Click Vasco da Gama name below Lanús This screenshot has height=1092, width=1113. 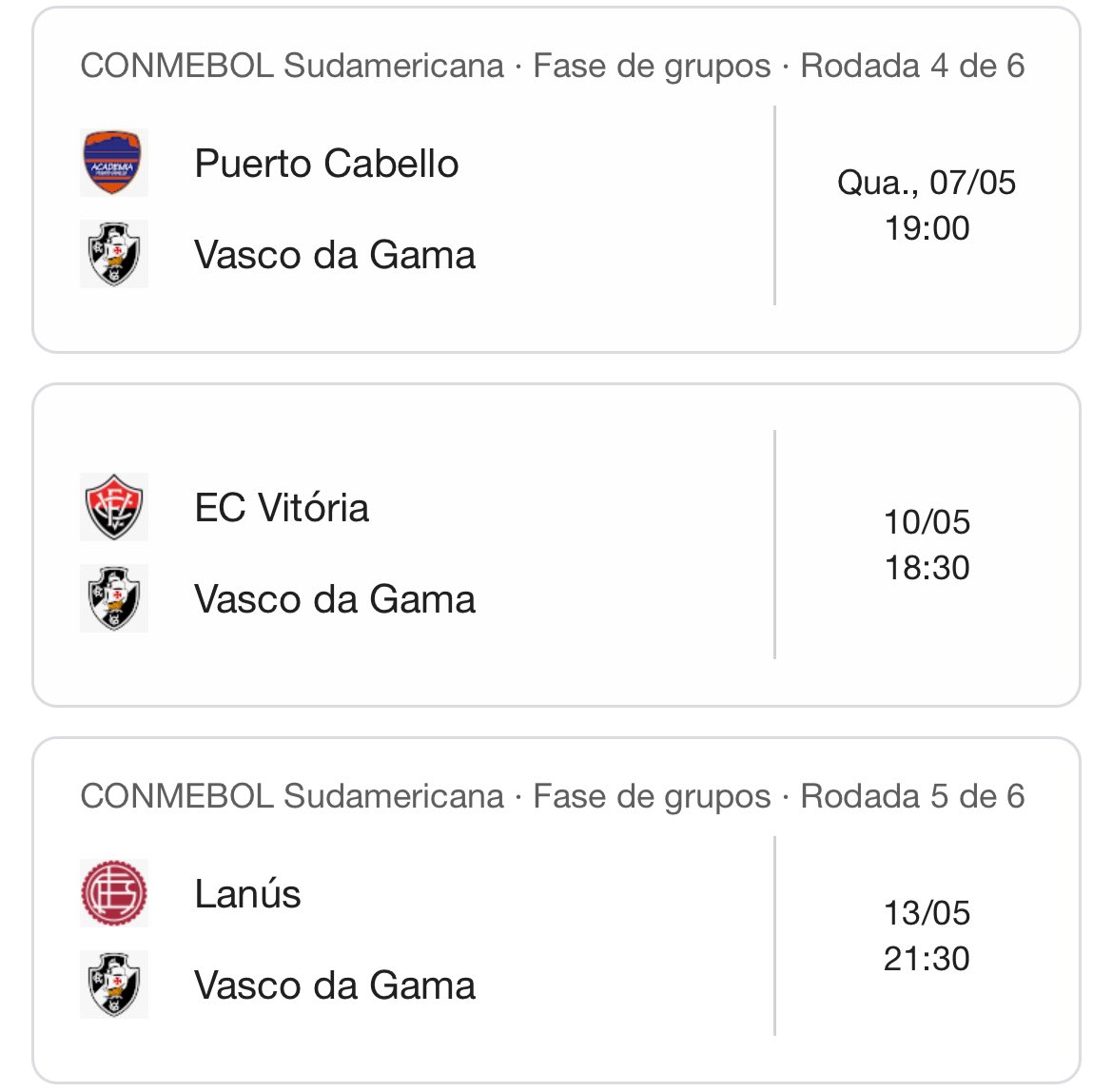pyautogui.click(x=335, y=985)
